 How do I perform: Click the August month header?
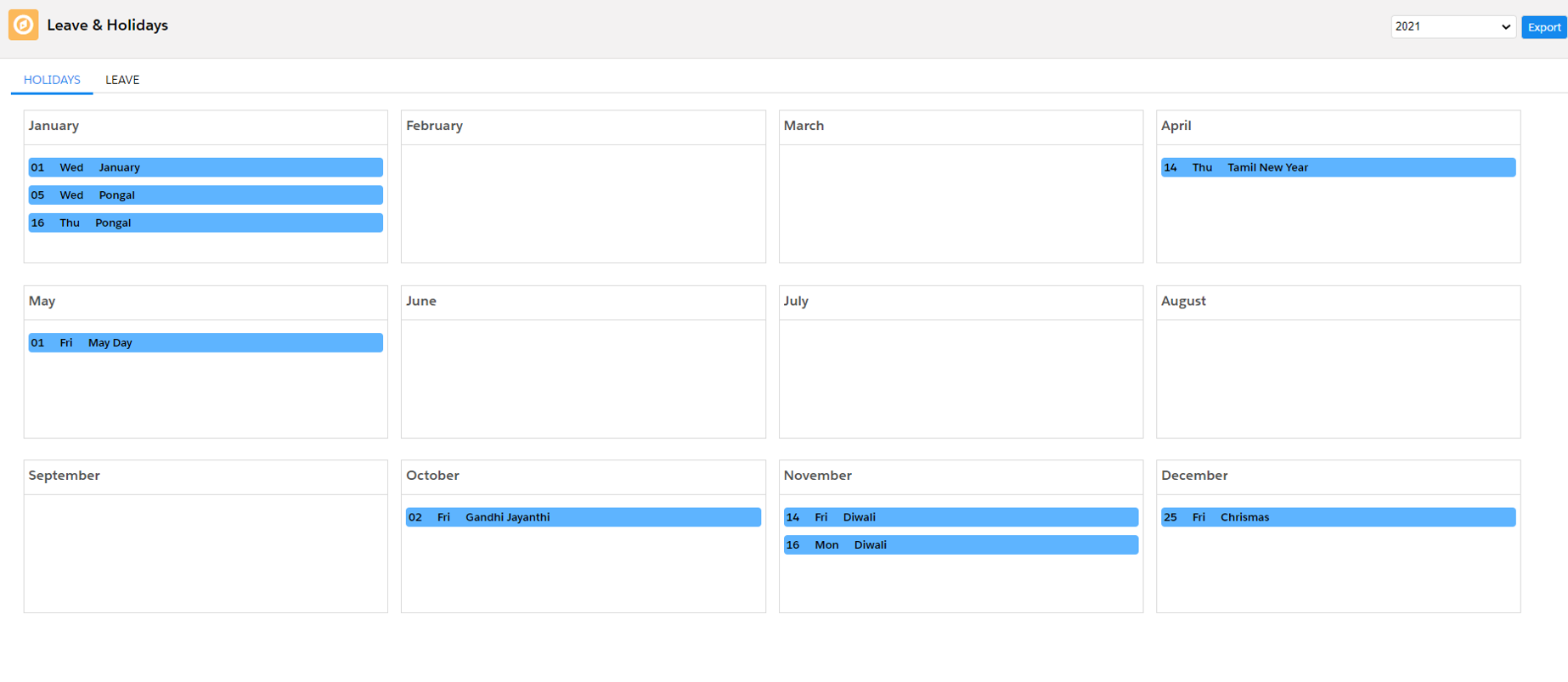(1183, 302)
